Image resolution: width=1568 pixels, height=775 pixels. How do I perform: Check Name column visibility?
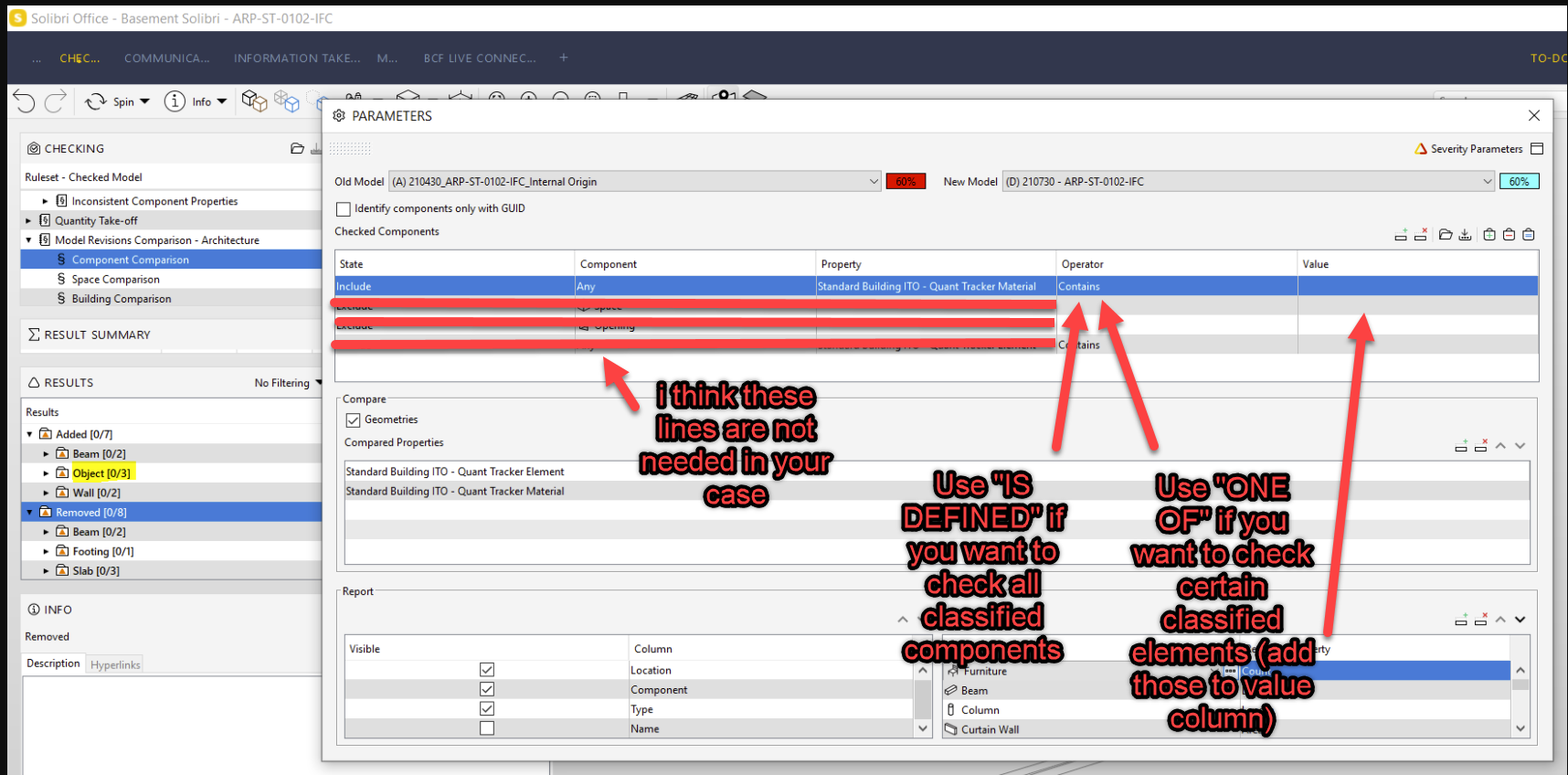487,728
